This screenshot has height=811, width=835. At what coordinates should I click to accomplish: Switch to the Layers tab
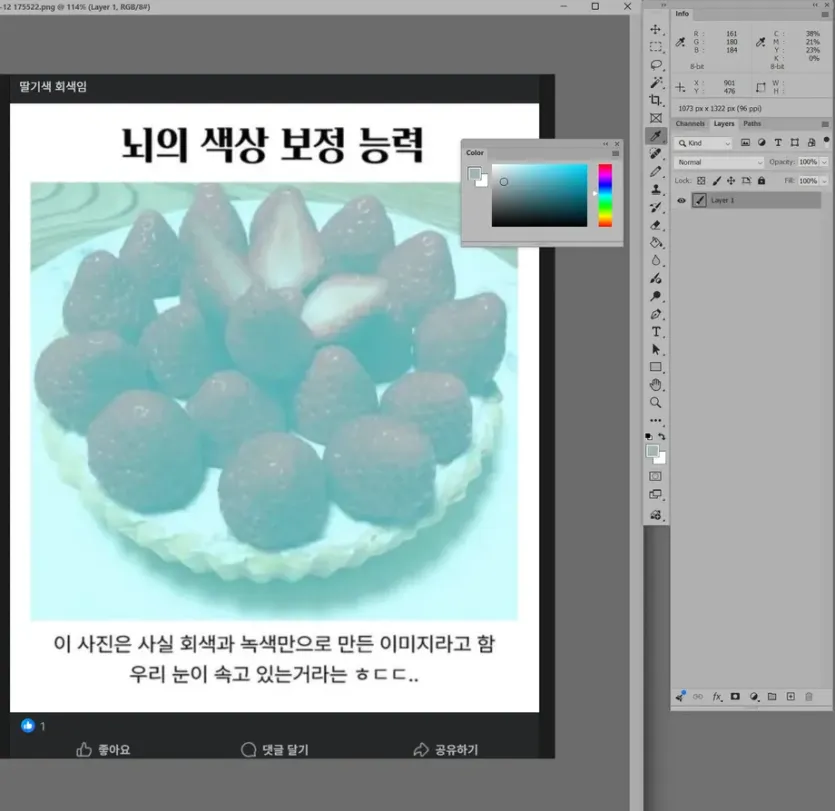click(x=724, y=124)
